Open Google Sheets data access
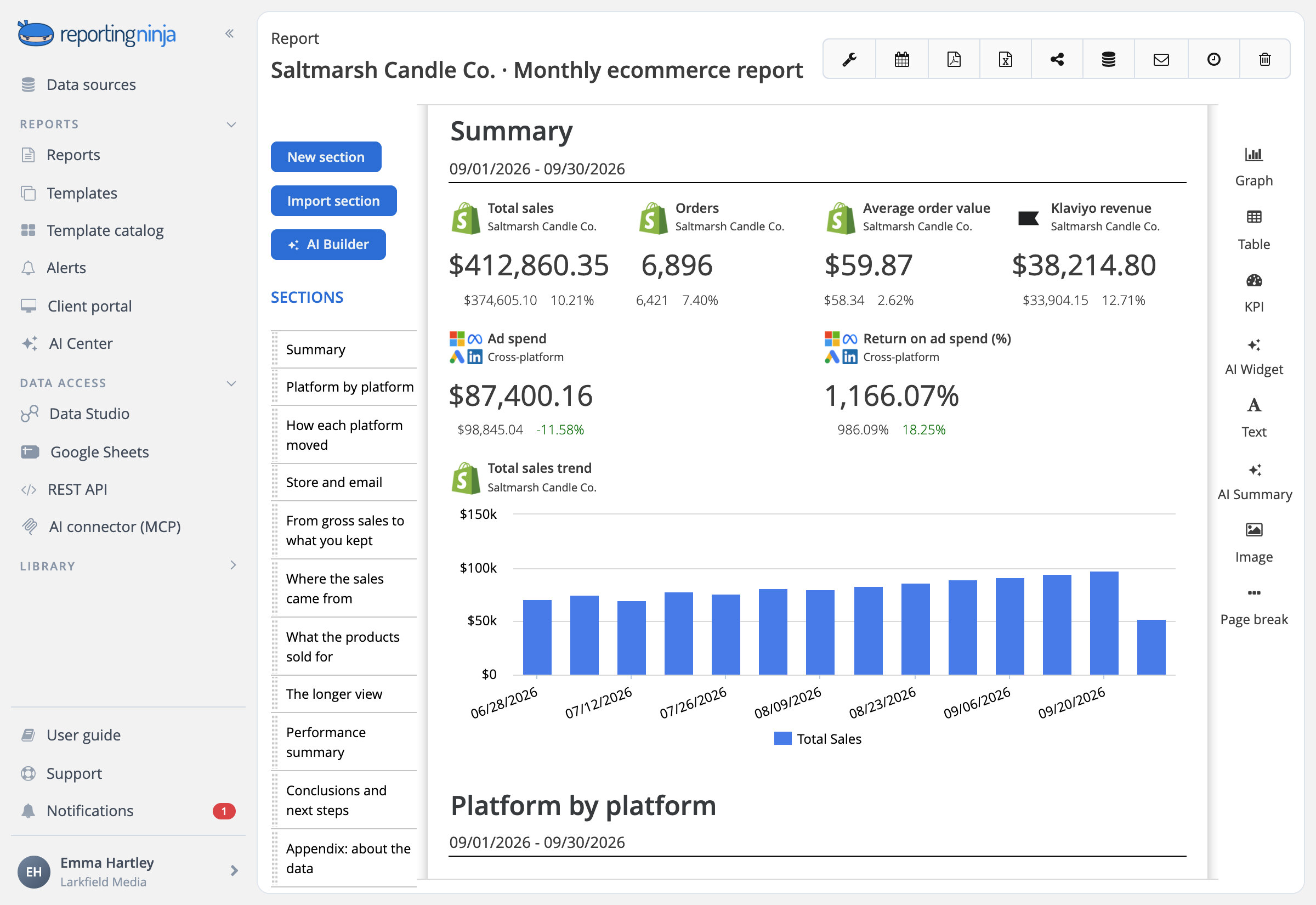 tap(85, 451)
